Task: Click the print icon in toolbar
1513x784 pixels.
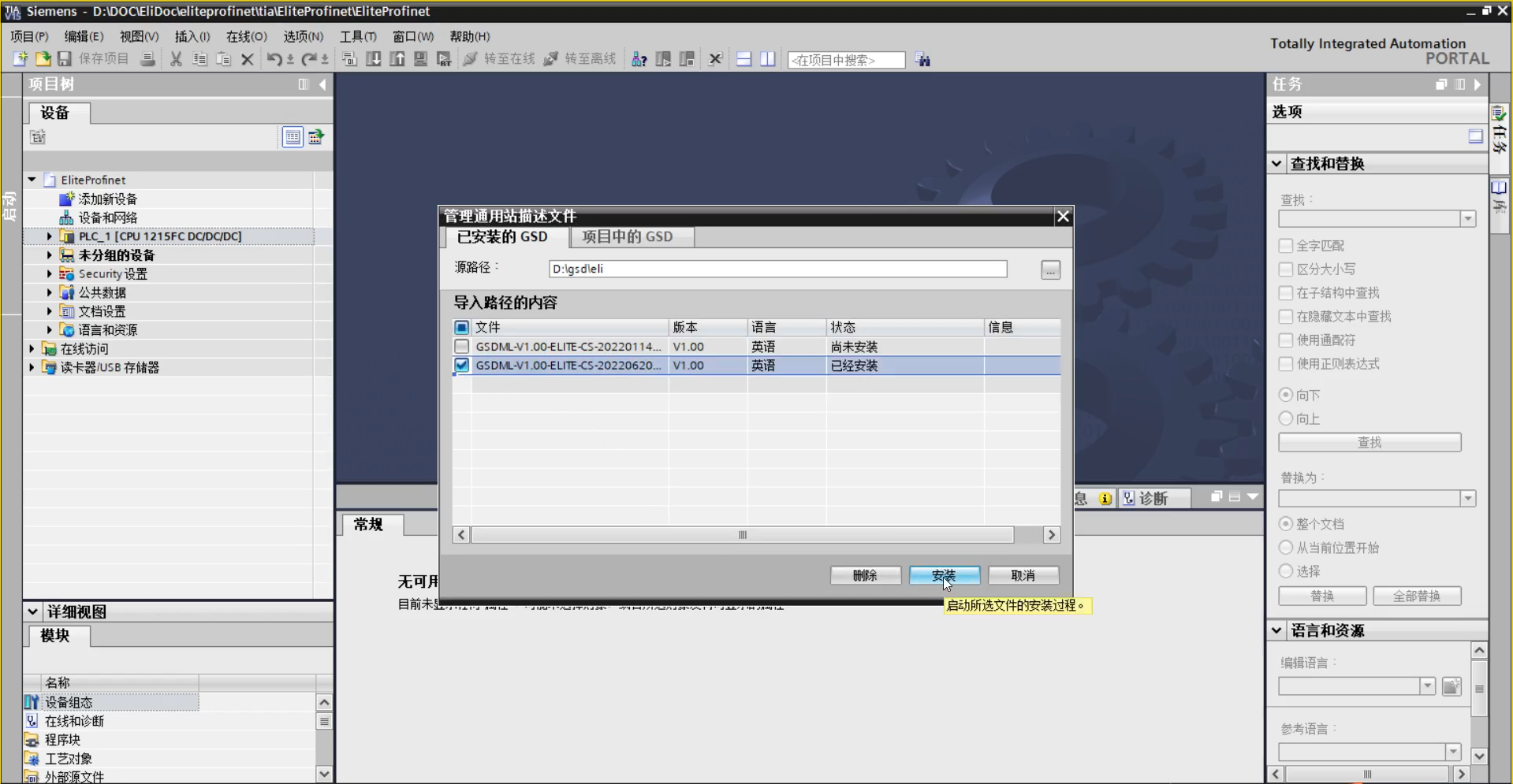Action: (x=147, y=59)
